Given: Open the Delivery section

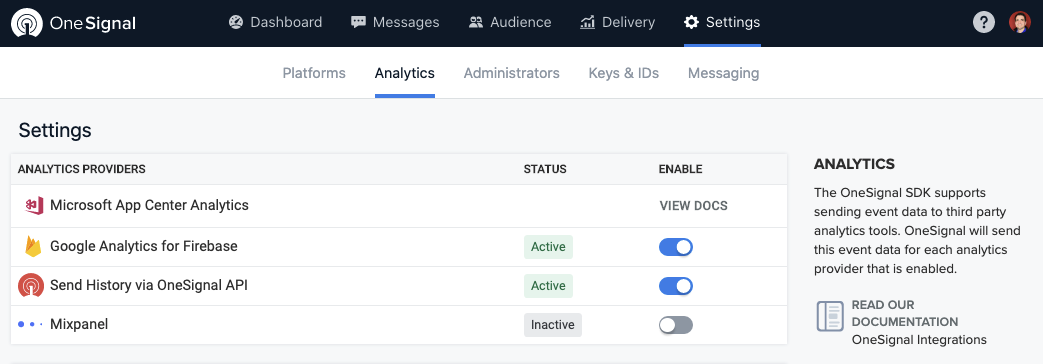Looking at the screenshot, I should [x=617, y=23].
